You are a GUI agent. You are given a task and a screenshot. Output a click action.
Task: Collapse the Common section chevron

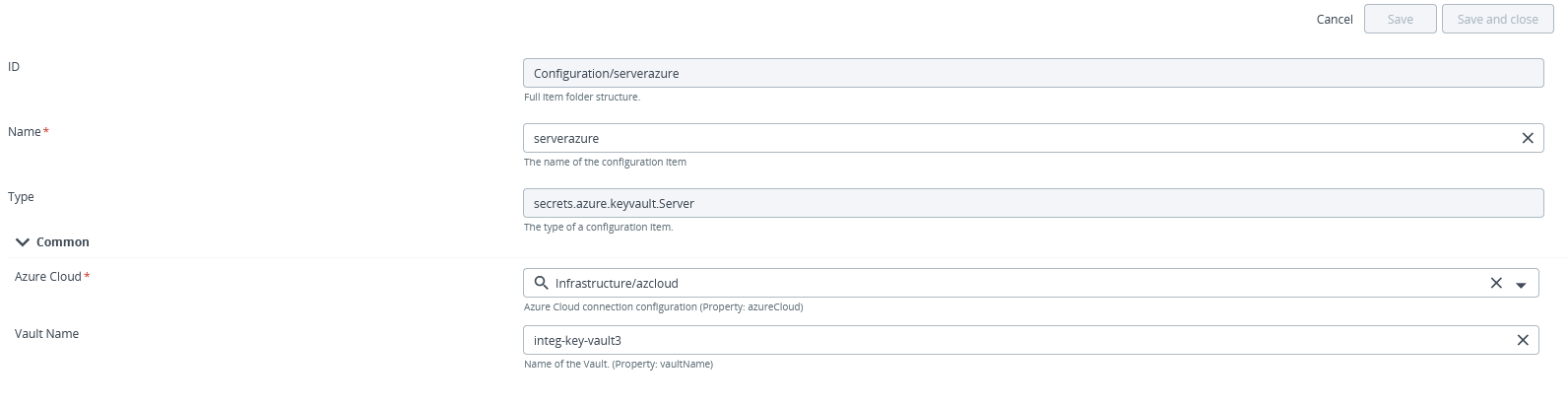click(x=23, y=242)
